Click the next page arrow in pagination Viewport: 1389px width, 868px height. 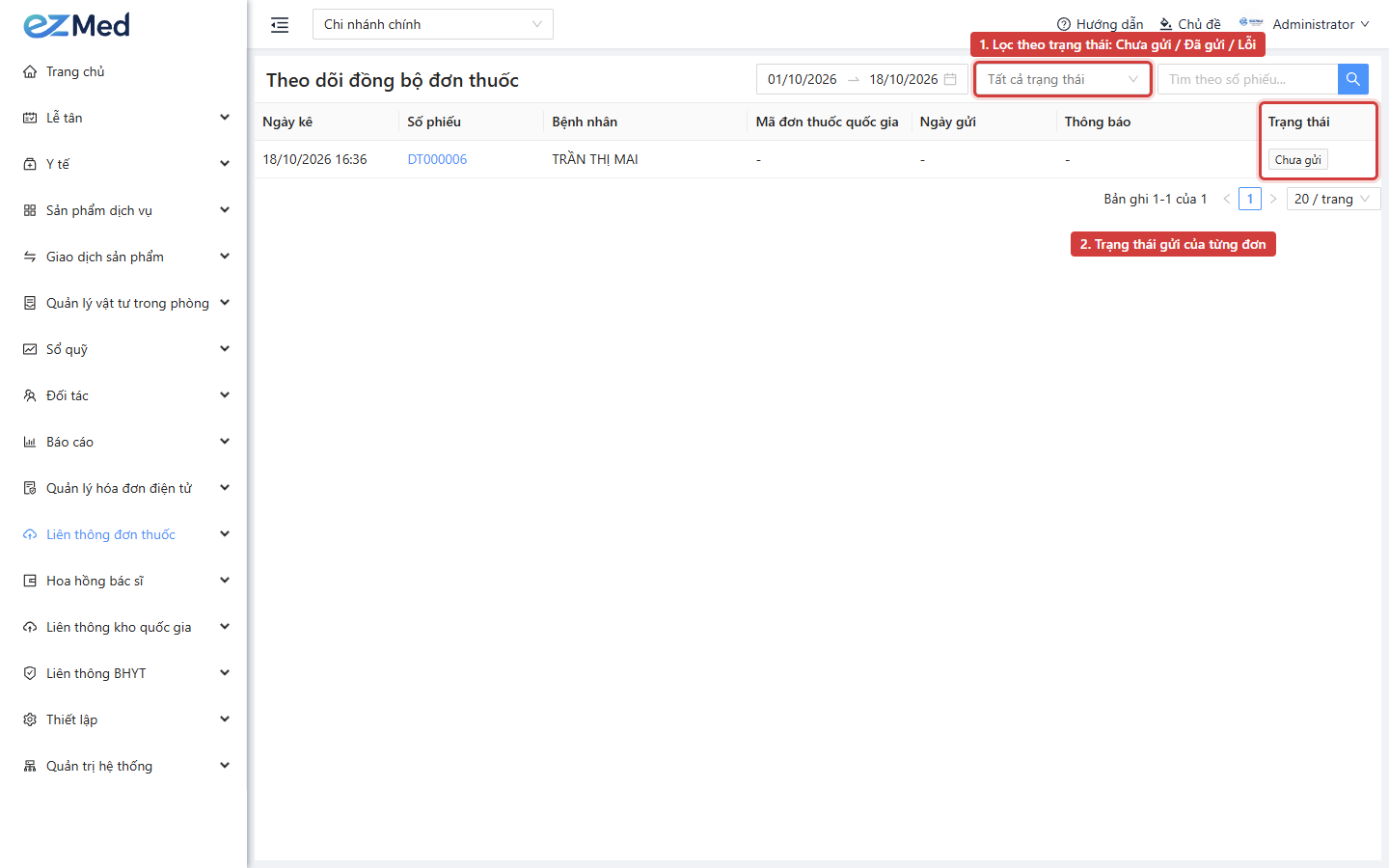1273,199
